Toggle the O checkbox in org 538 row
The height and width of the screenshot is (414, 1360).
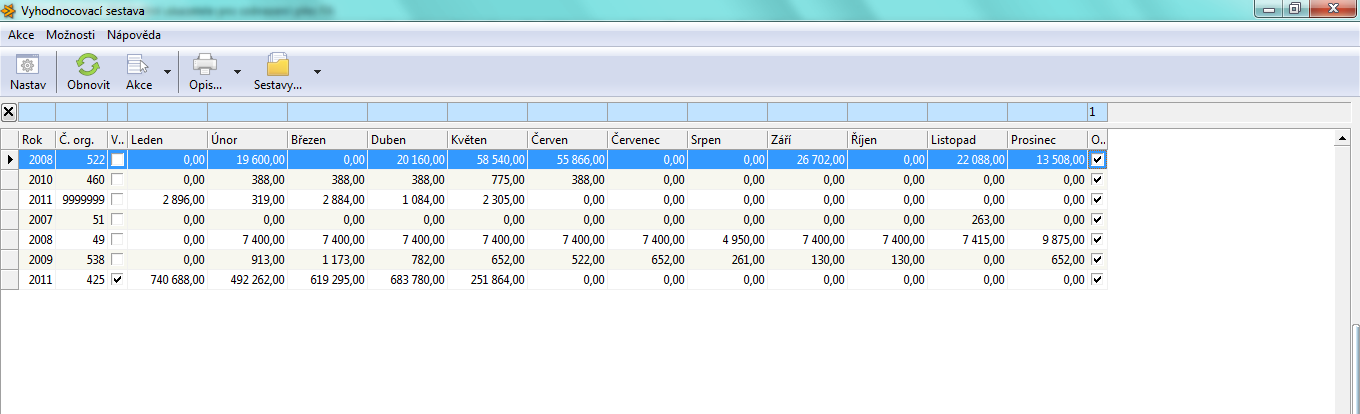[x=1098, y=260]
